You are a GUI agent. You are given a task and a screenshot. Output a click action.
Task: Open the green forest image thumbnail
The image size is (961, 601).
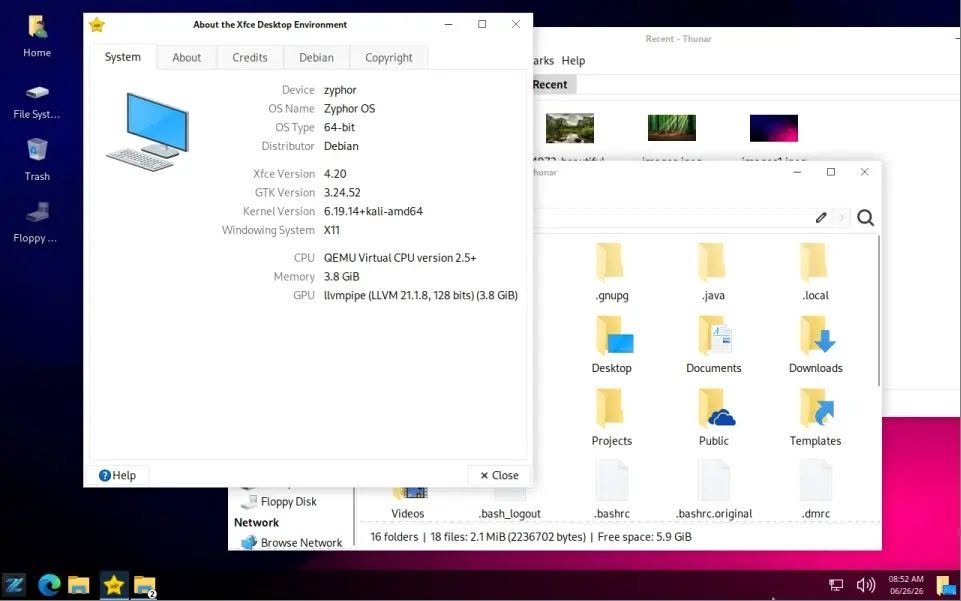pos(672,128)
